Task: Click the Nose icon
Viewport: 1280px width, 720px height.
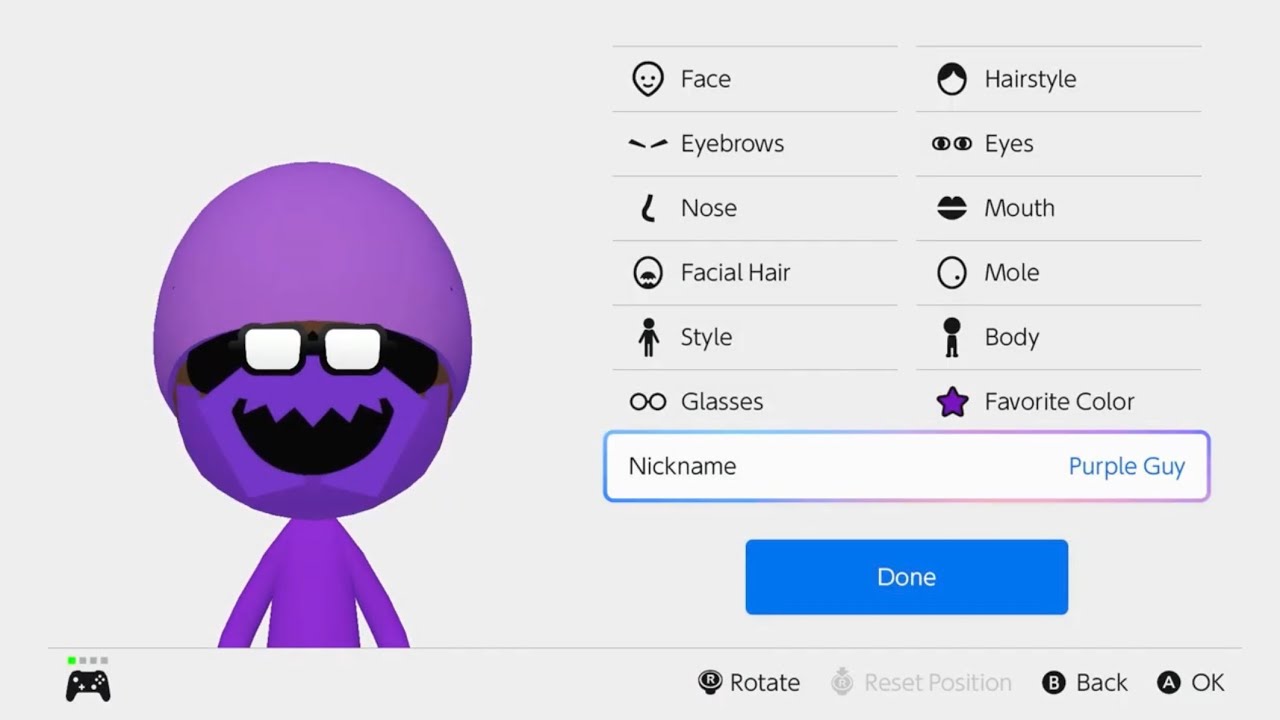Action: (648, 208)
